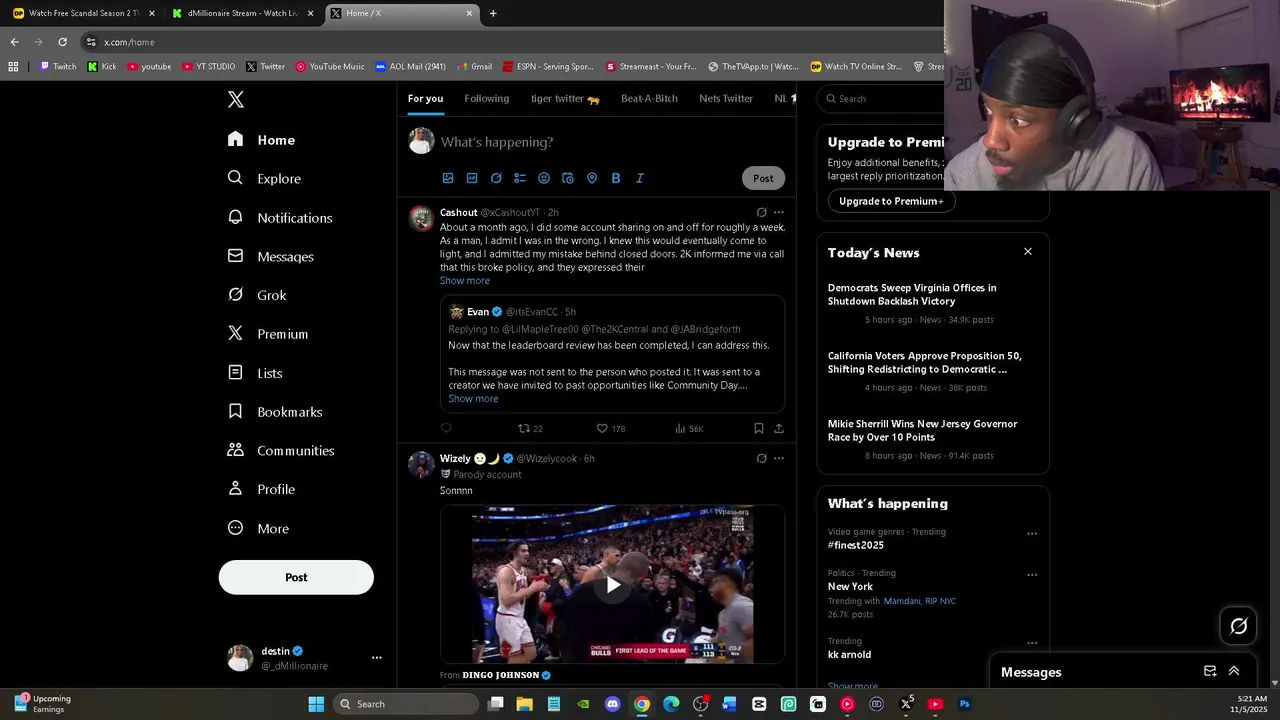Share the Cashout post
This screenshot has height=720, width=1280.
click(779, 428)
